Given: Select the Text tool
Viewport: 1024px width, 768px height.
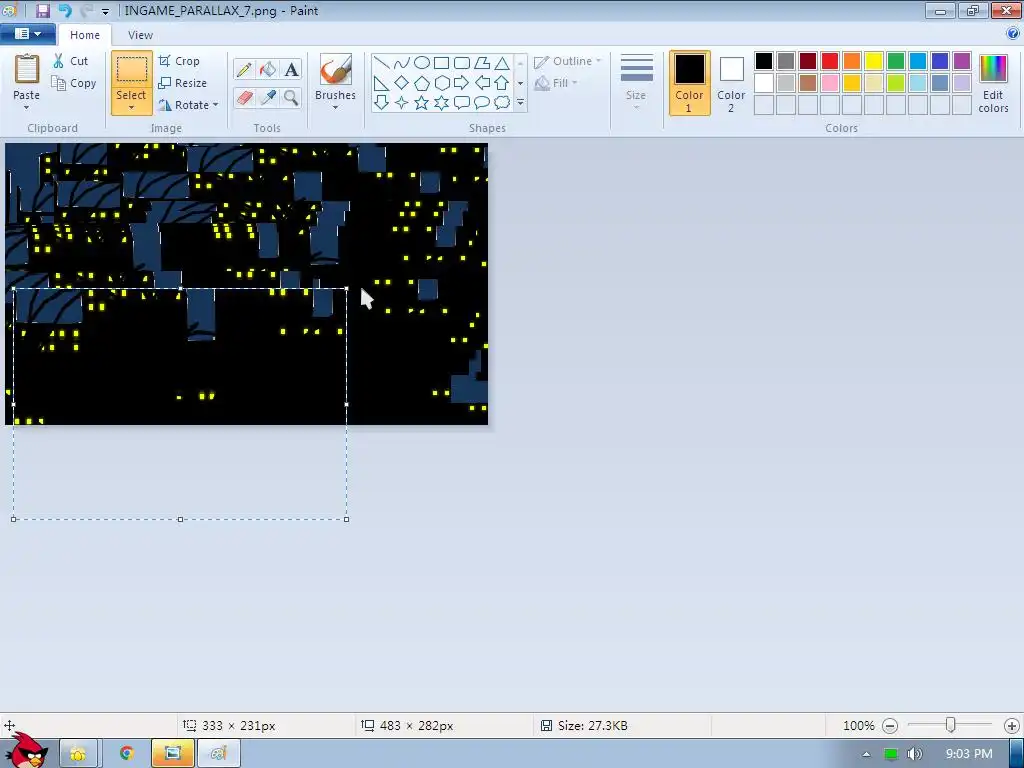Looking at the screenshot, I should [x=291, y=70].
